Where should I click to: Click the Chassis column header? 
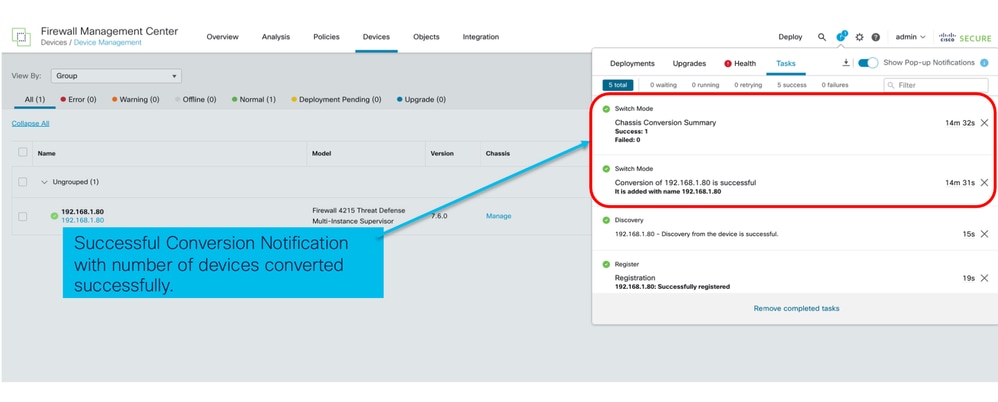(498, 153)
